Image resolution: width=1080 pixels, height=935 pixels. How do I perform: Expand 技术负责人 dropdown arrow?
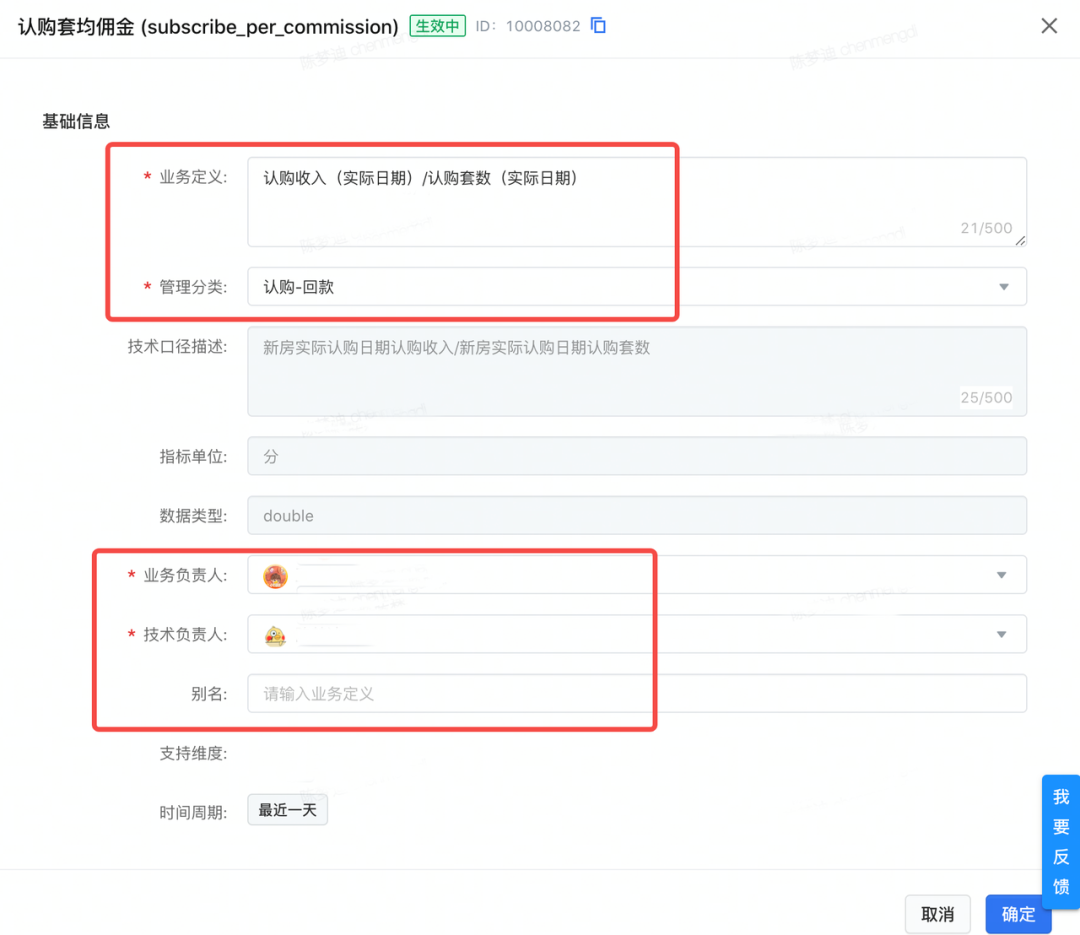[1001, 634]
